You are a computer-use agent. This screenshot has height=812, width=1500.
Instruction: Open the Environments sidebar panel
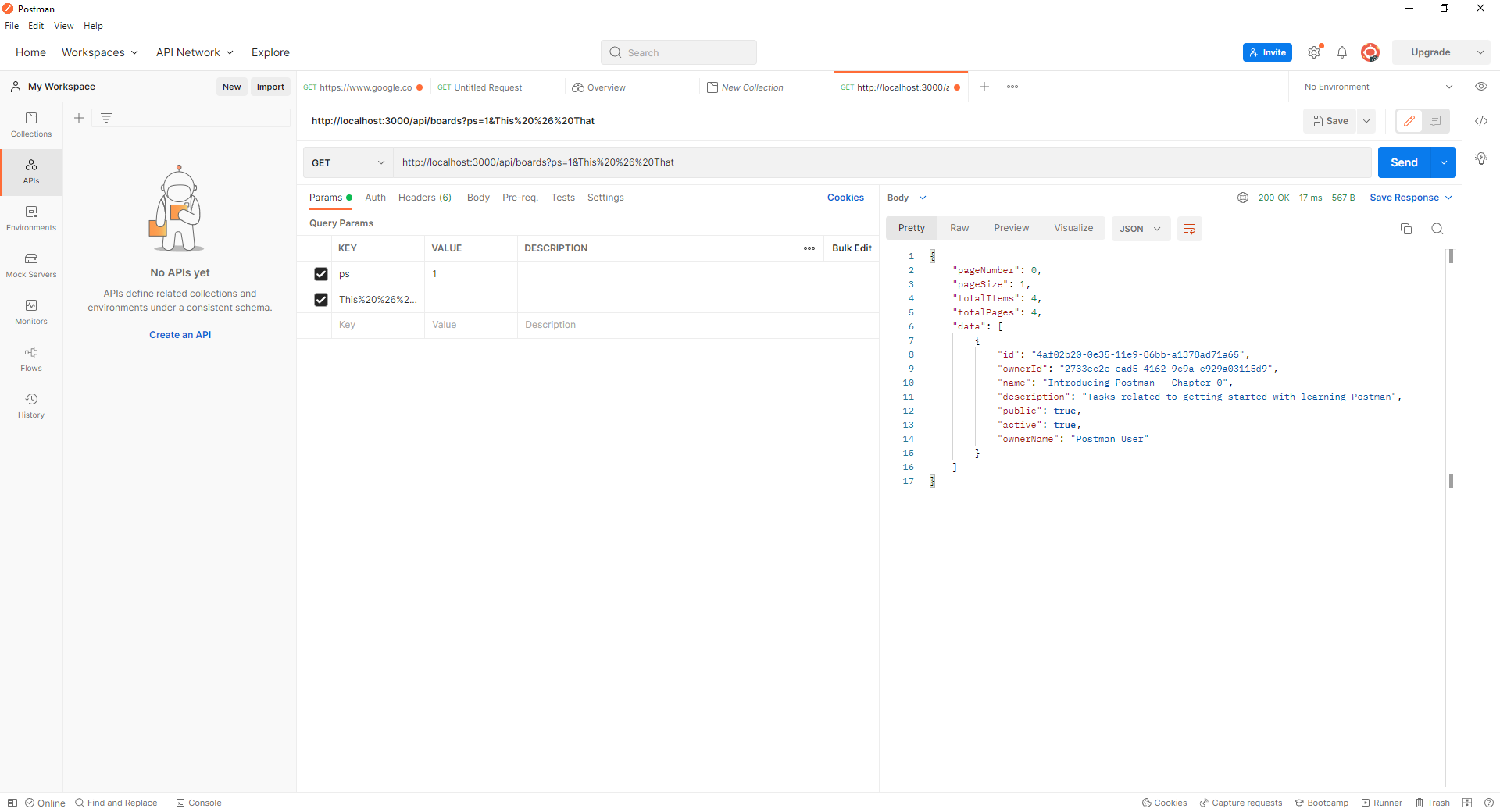(31, 219)
